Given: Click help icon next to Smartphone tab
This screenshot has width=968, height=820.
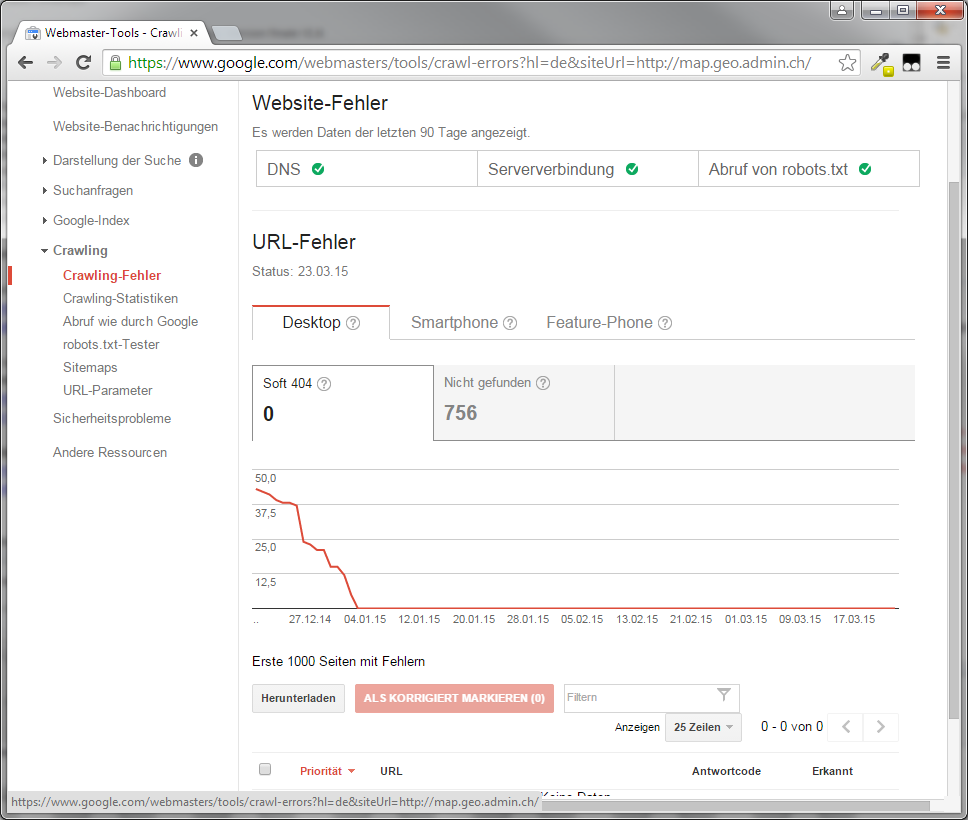Looking at the screenshot, I should [510, 323].
